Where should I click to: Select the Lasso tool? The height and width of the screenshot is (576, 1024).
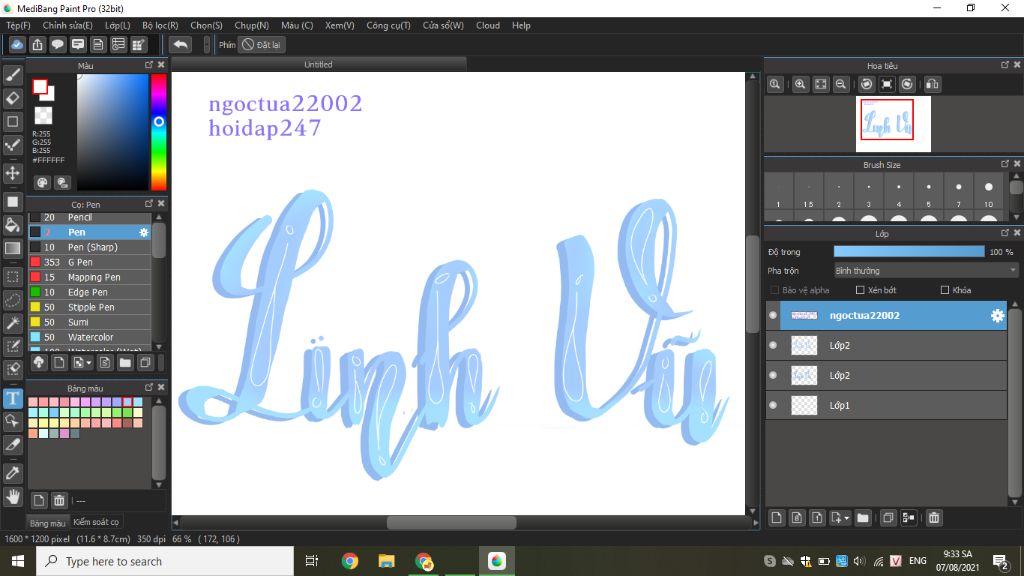click(12, 300)
